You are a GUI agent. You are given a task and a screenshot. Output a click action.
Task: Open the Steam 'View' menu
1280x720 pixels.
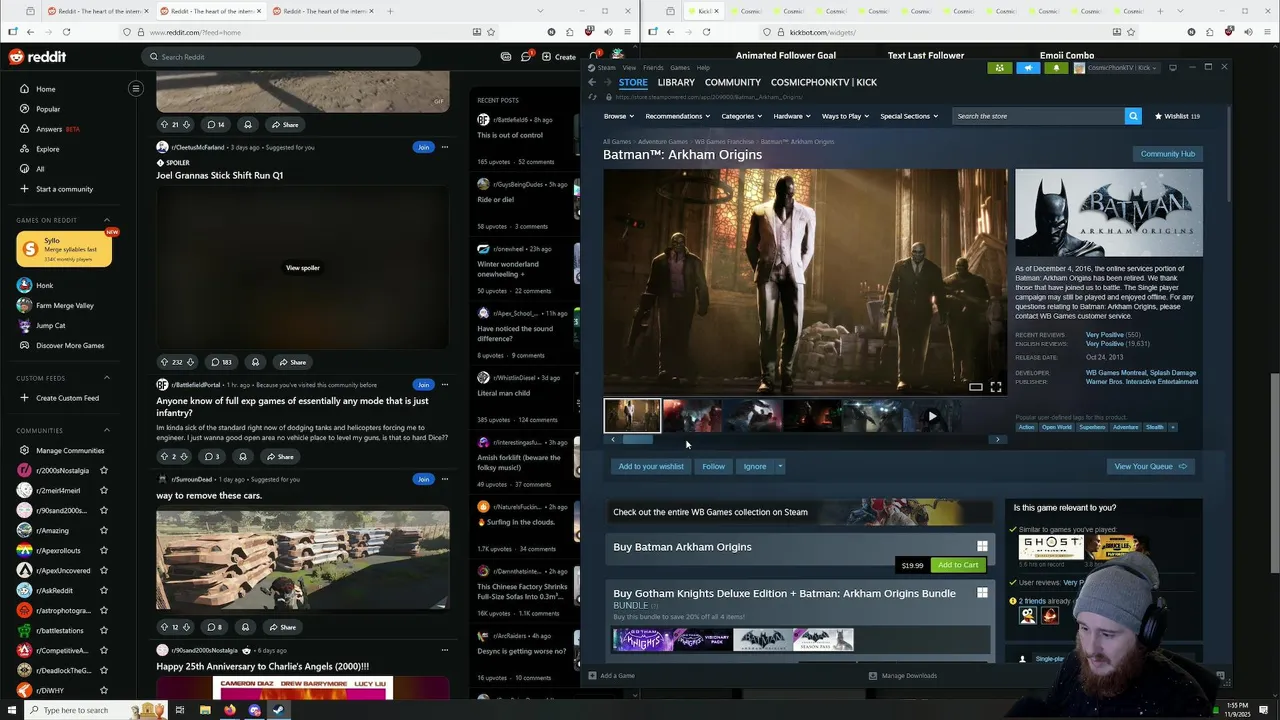click(629, 68)
